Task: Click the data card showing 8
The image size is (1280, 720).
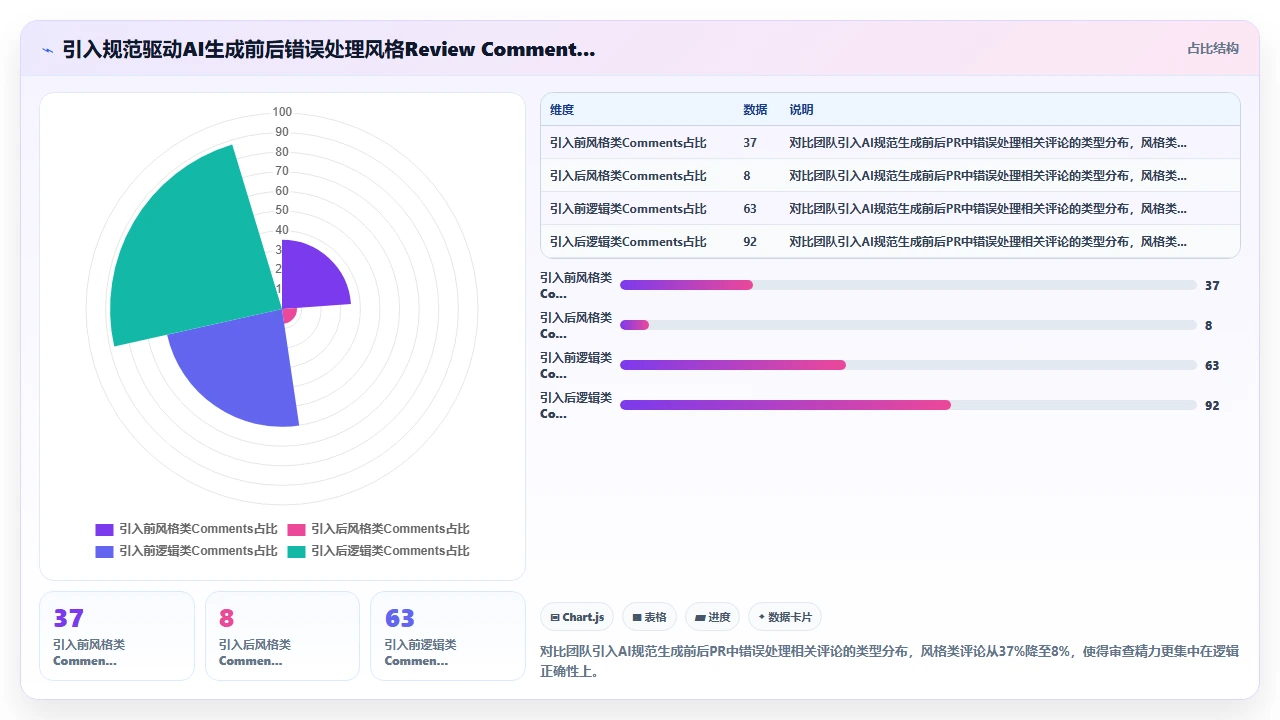Action: coord(282,636)
